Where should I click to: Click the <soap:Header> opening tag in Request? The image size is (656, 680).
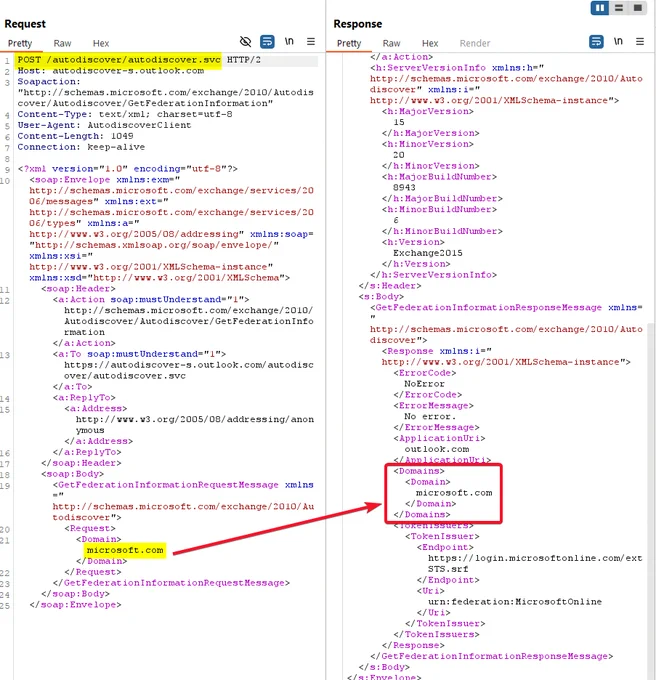[78, 288]
